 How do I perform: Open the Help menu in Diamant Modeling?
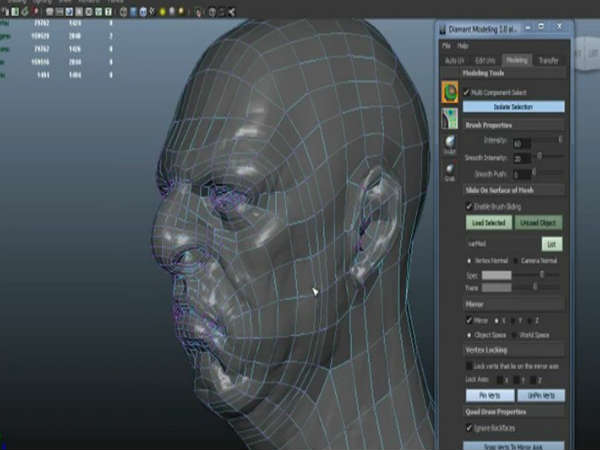[x=463, y=46]
